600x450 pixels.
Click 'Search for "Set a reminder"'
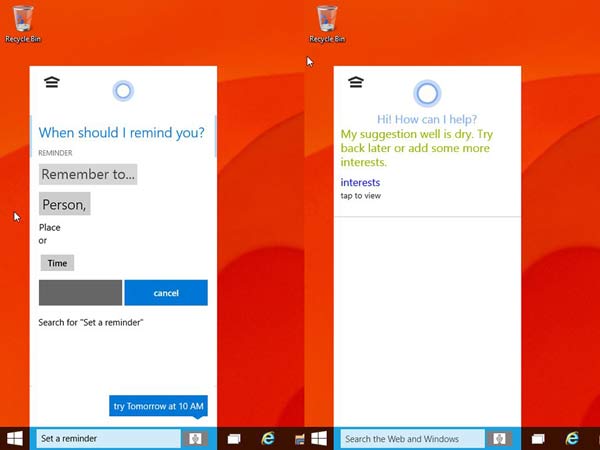click(x=91, y=323)
